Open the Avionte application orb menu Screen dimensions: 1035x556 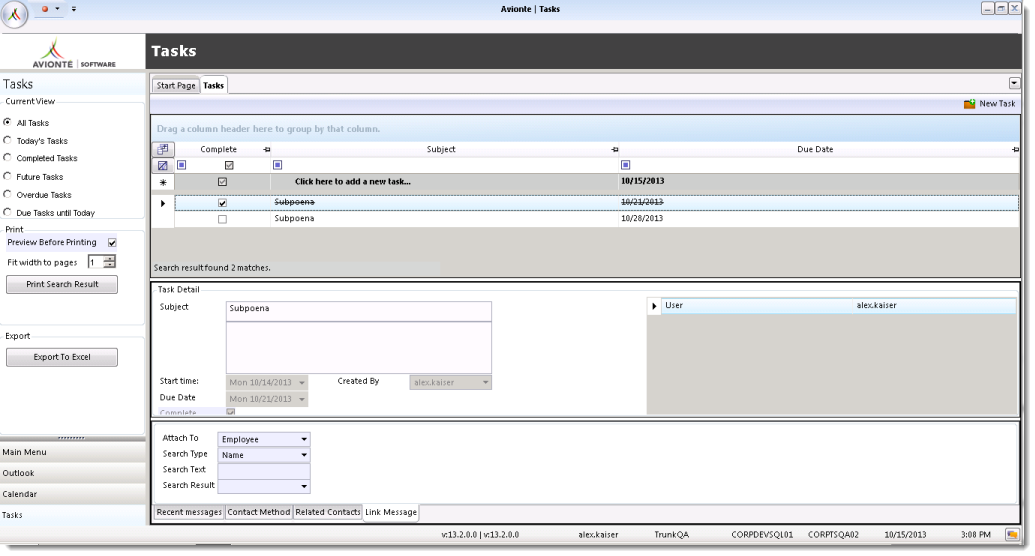point(15,15)
